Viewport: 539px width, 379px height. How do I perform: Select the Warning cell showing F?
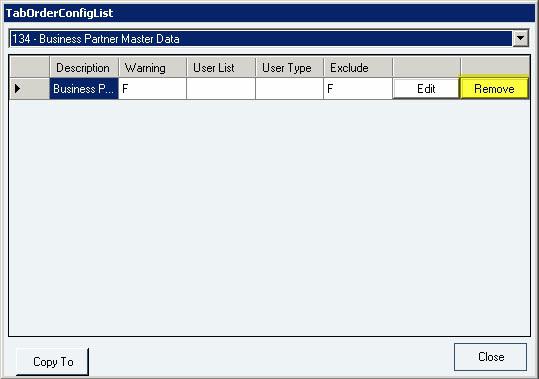pos(152,89)
